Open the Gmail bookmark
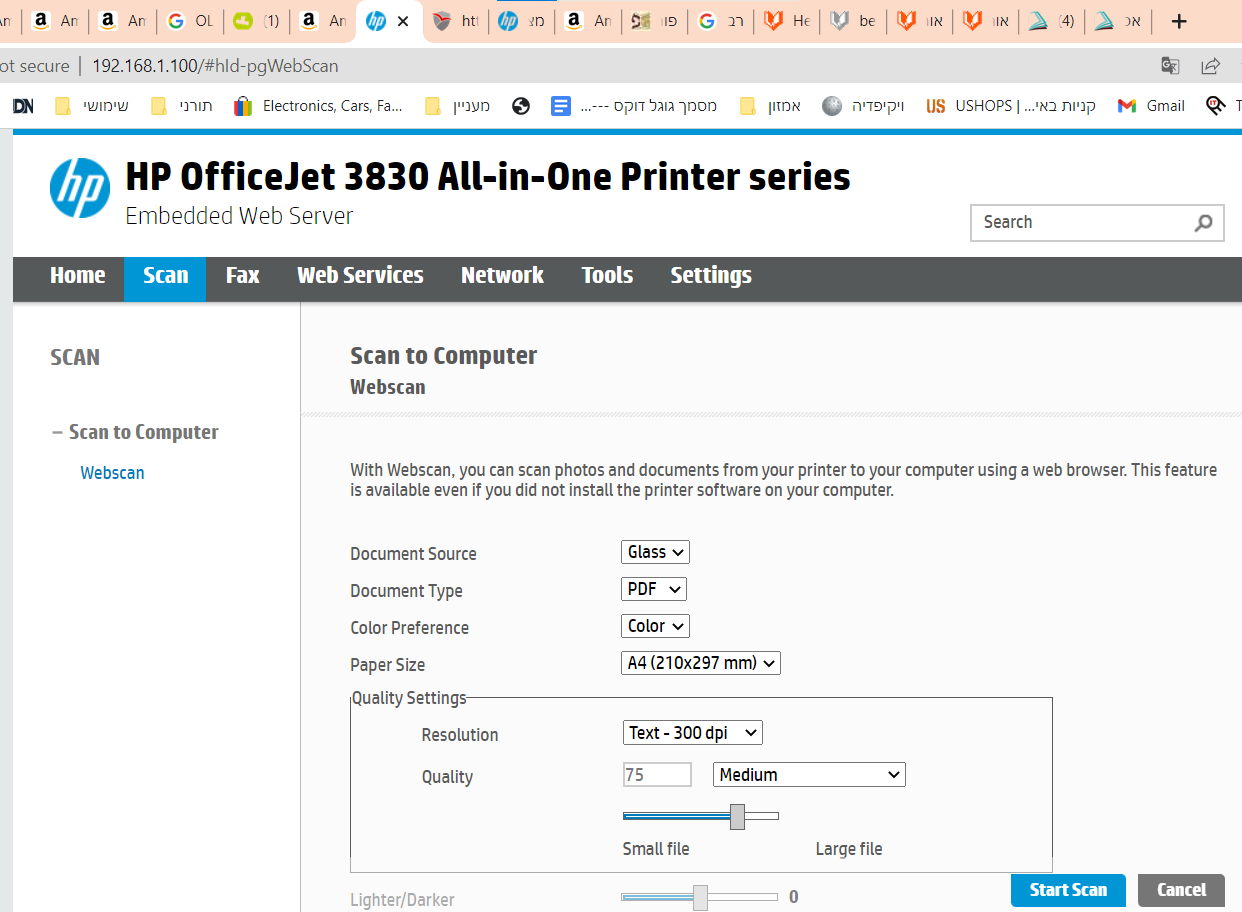The image size is (1242, 912). pos(1151,106)
